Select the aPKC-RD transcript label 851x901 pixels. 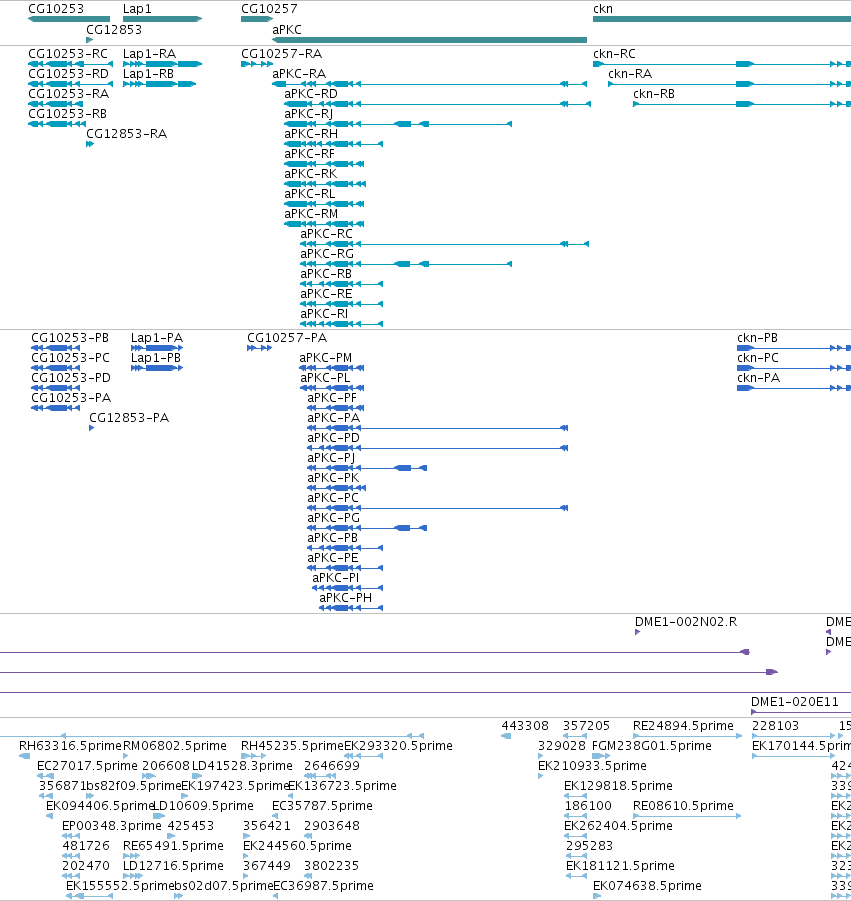coord(311,94)
